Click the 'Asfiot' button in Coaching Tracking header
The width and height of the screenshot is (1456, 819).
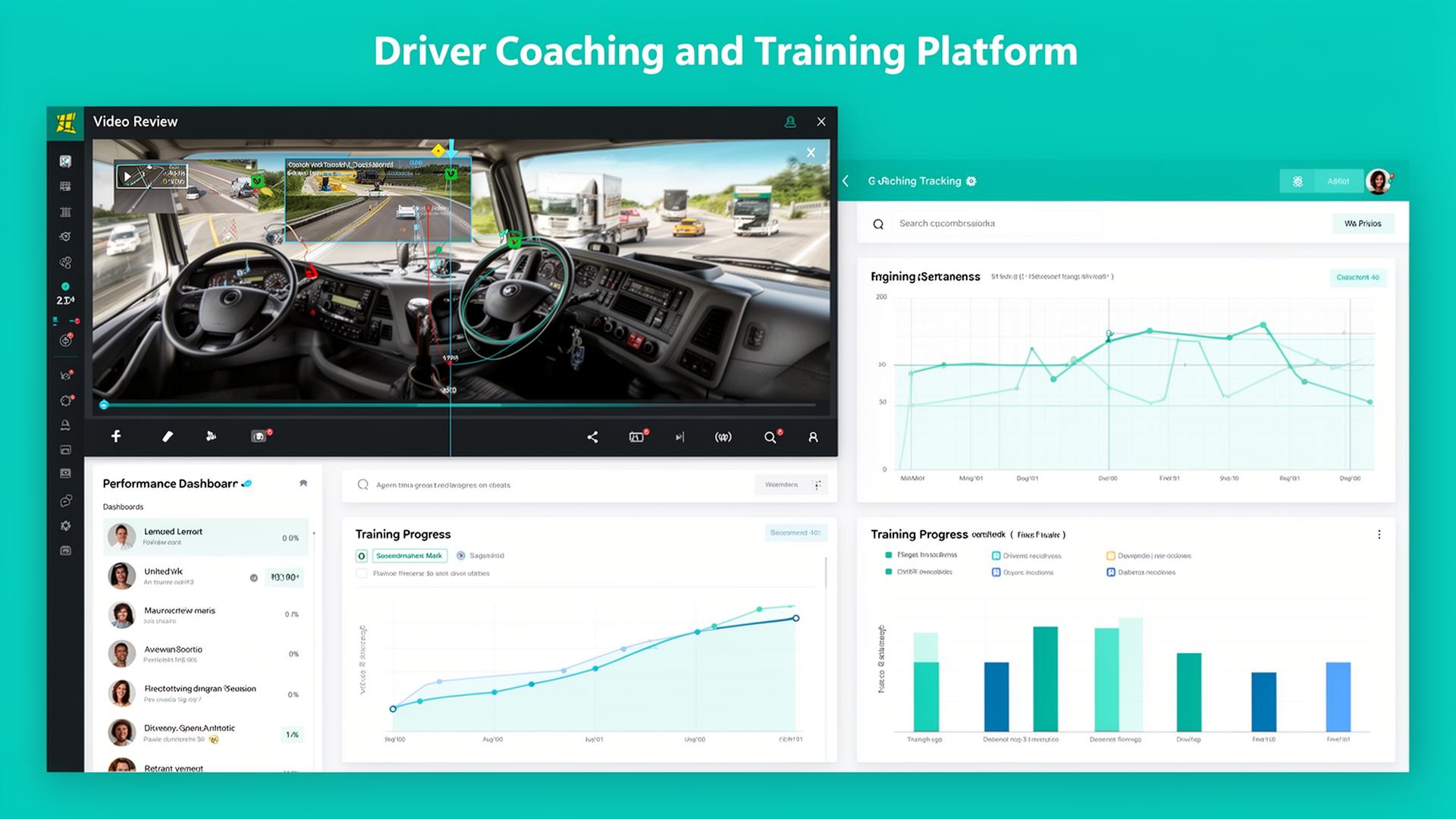1338,181
